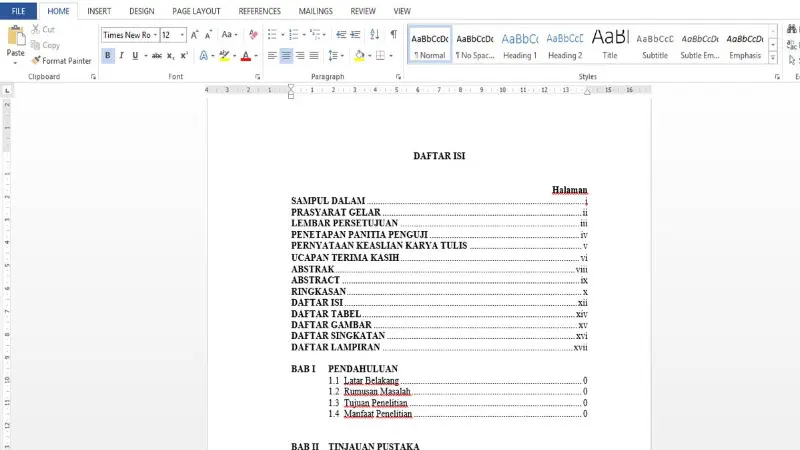Open the font size dropdown

[x=182, y=35]
